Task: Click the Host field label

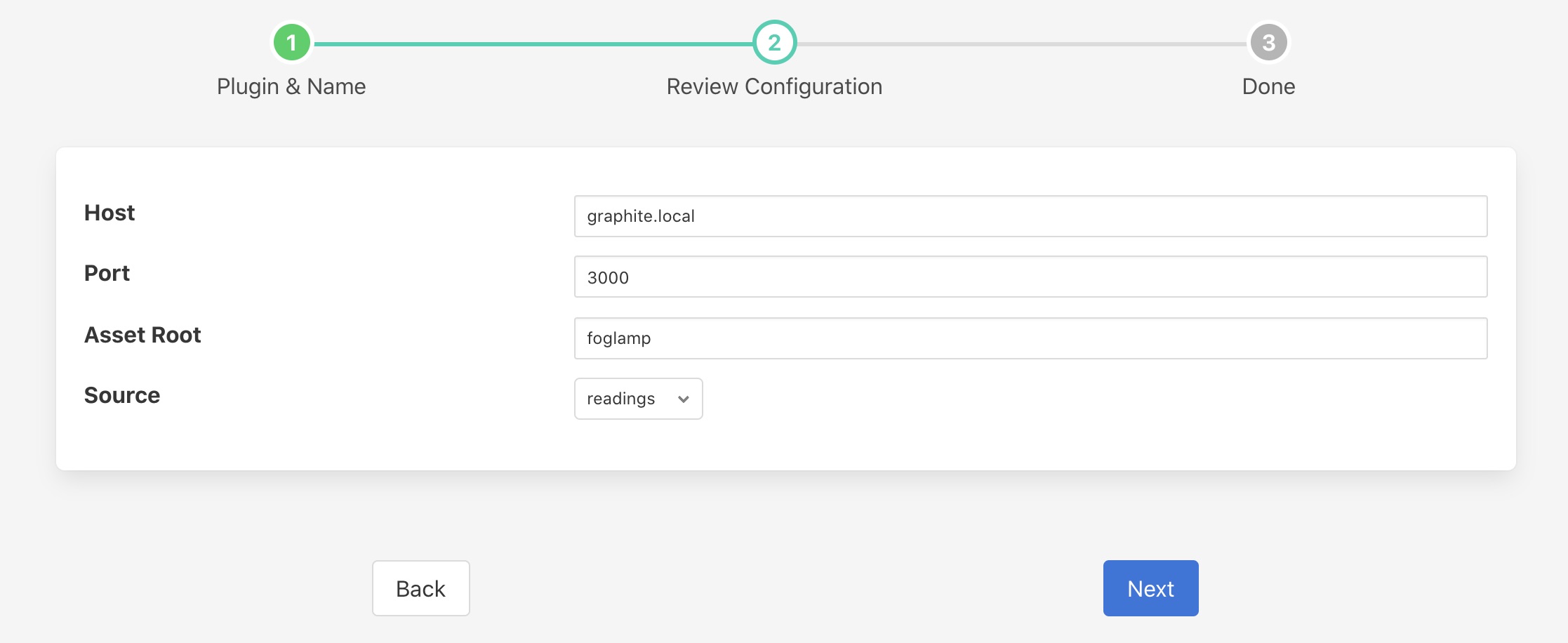Action: click(109, 213)
